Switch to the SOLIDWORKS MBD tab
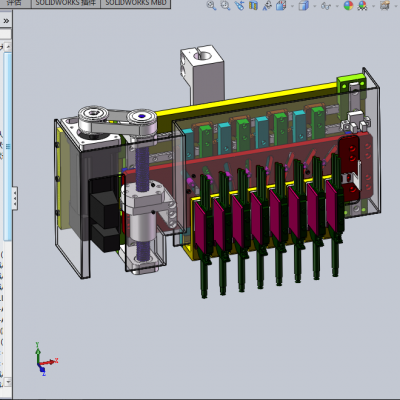 pos(136,3)
